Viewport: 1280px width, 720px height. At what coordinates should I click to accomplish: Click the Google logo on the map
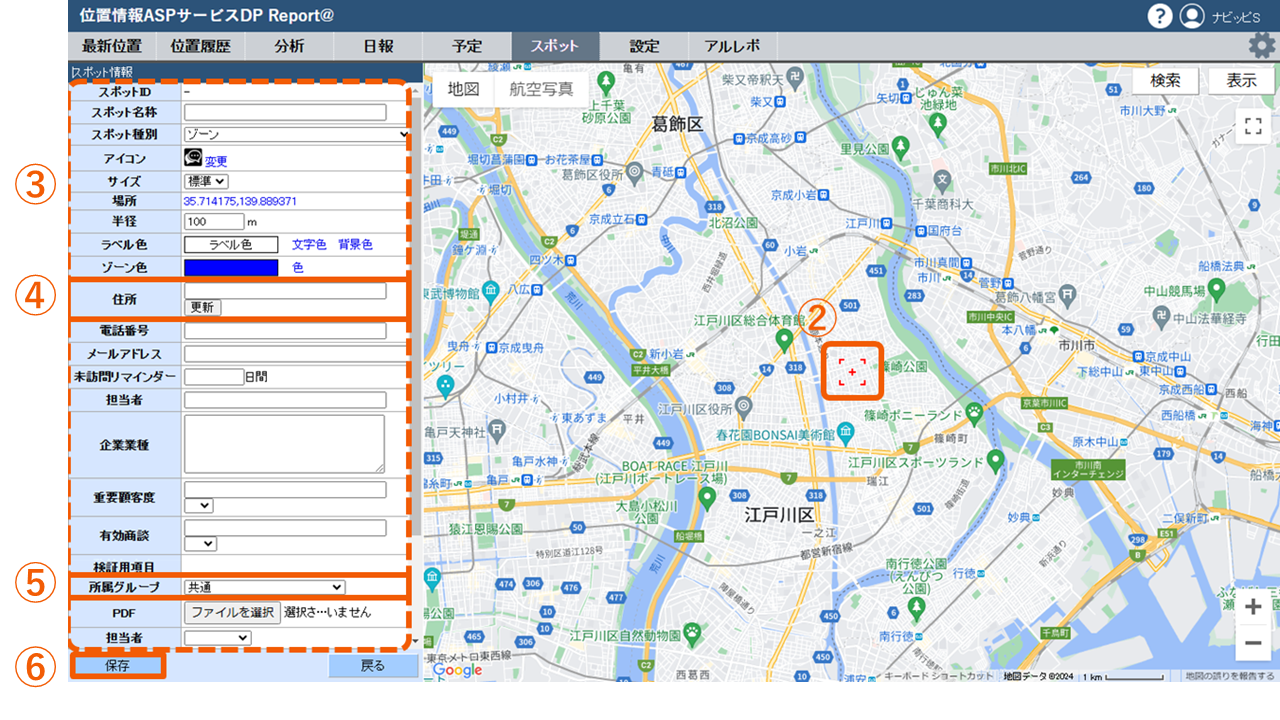click(x=457, y=670)
